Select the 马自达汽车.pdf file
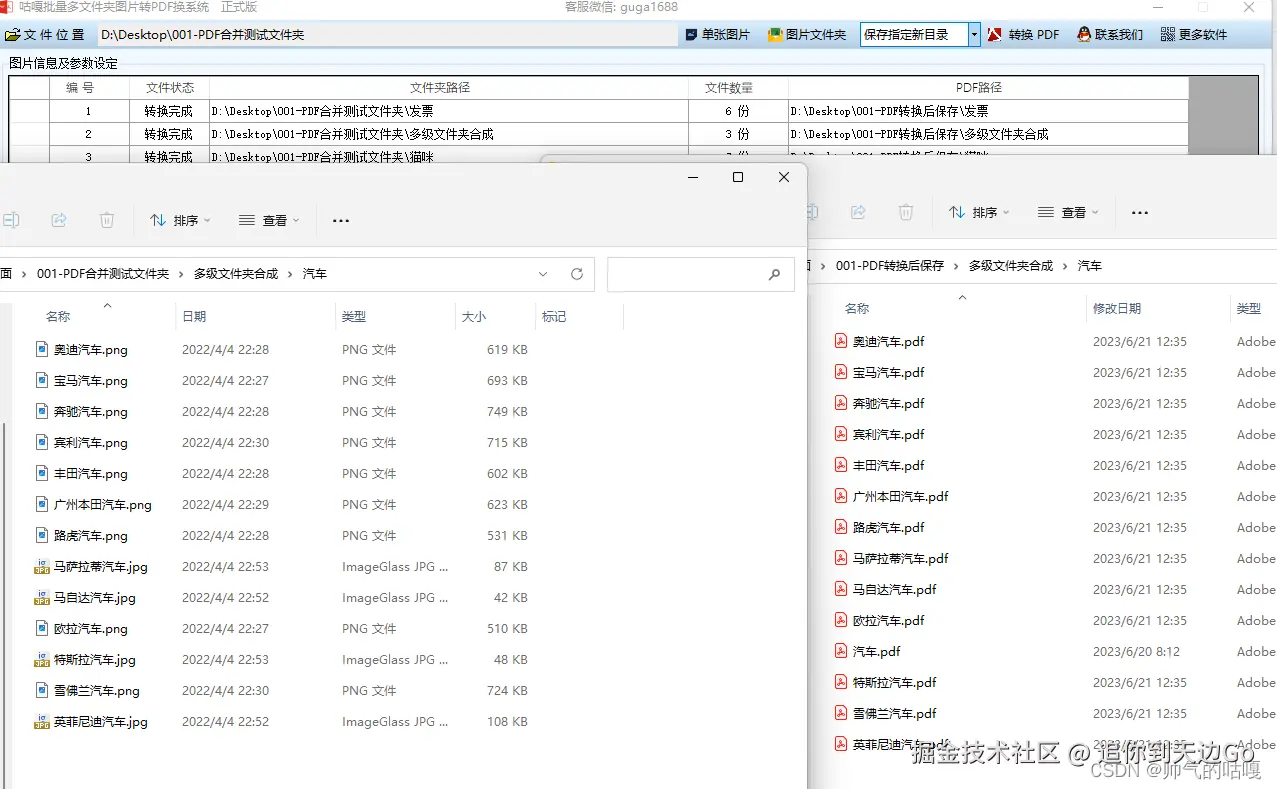This screenshot has width=1277, height=789. tap(895, 589)
